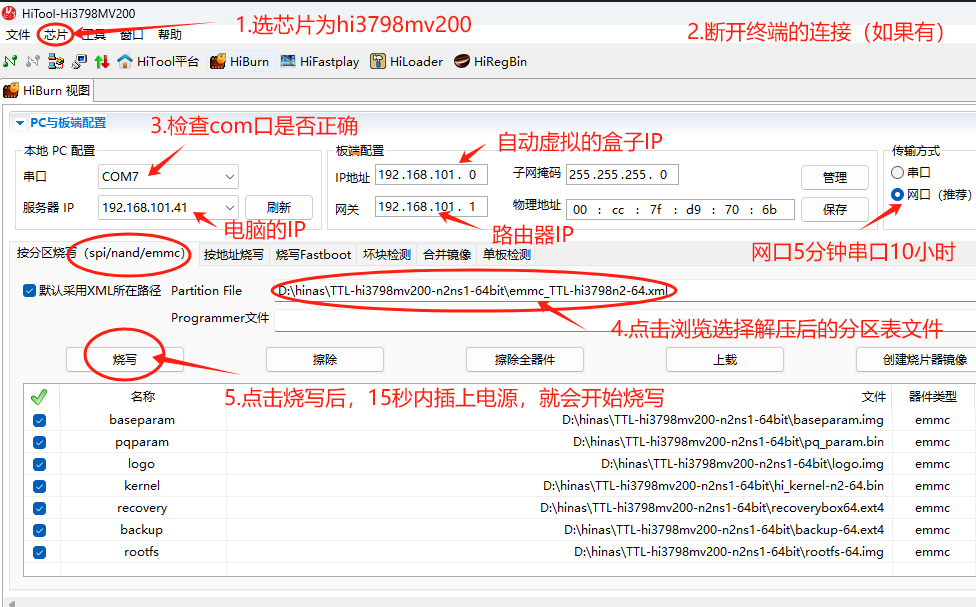Open the 帮助 menu

(170, 35)
